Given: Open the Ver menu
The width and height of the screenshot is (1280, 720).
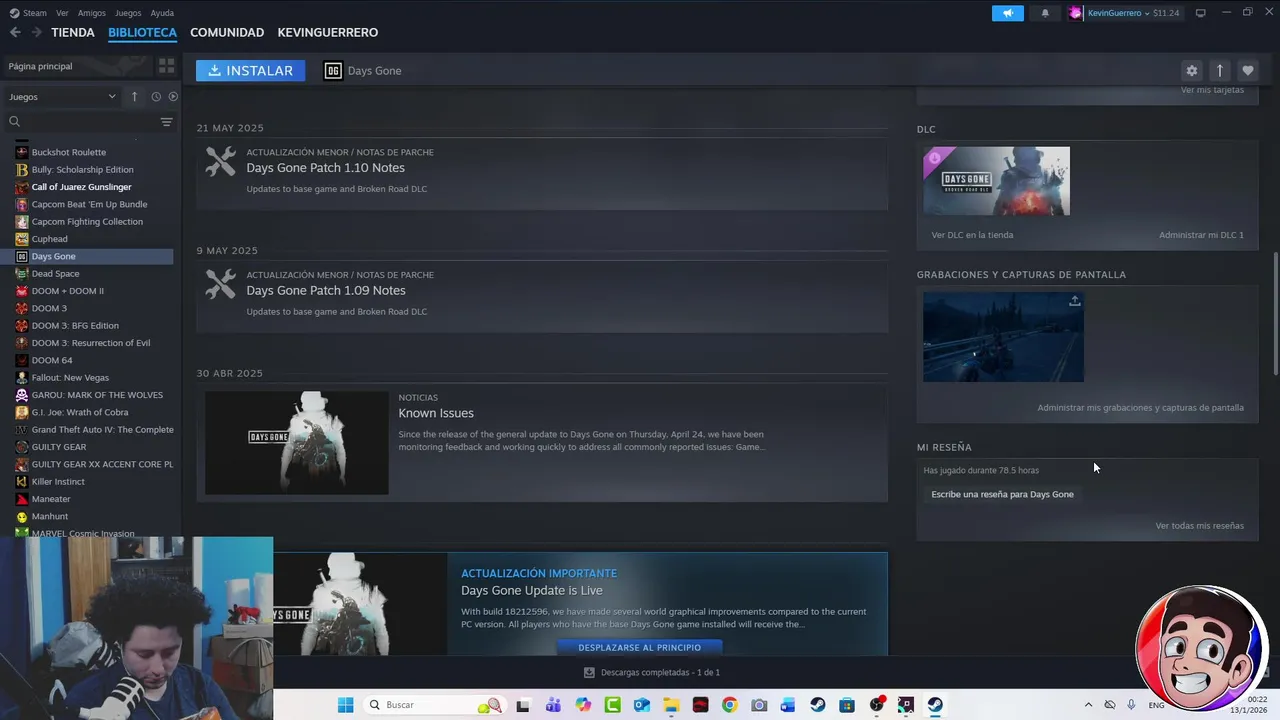Looking at the screenshot, I should point(62,13).
